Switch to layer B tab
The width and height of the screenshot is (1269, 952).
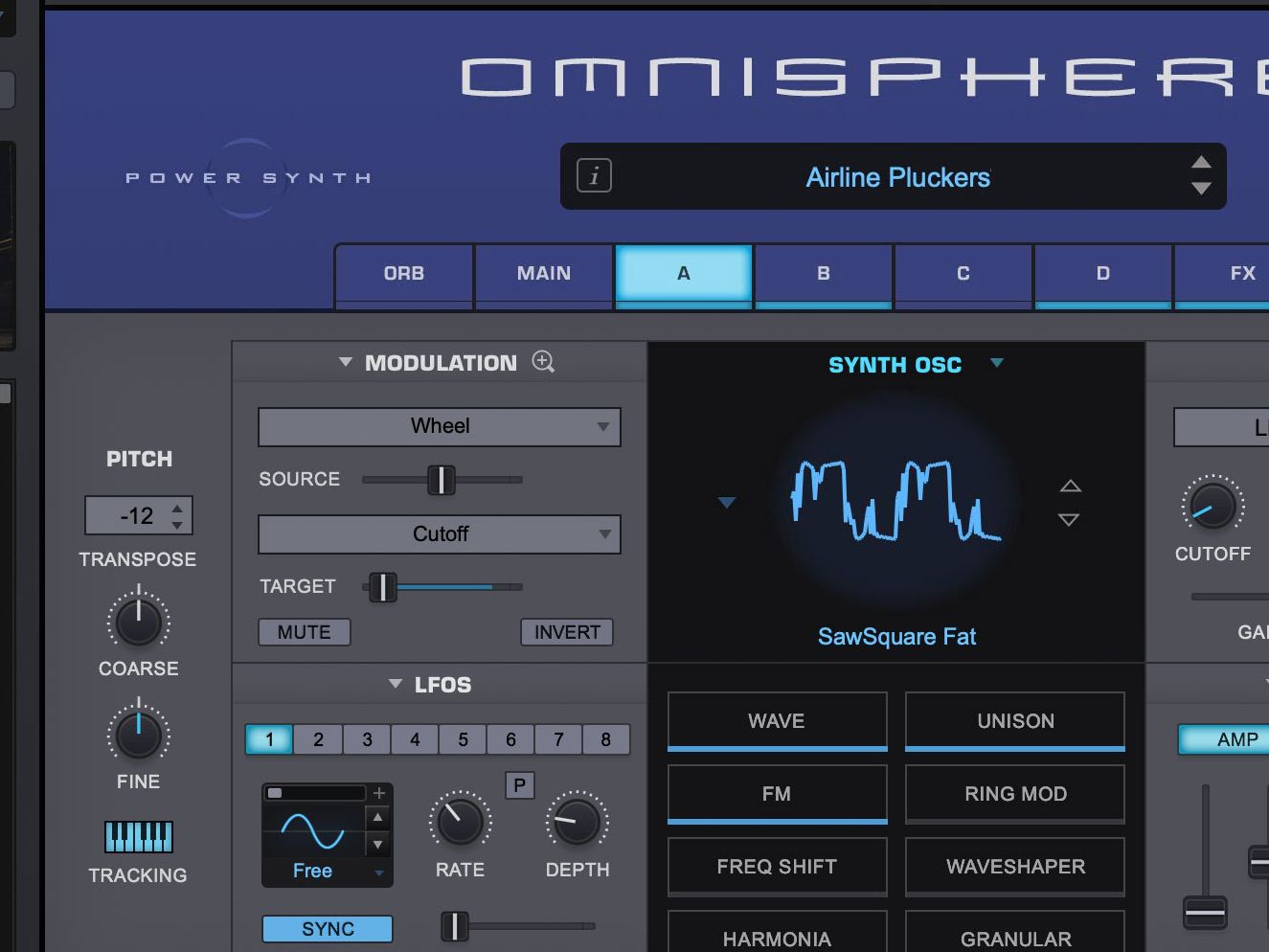[x=824, y=275]
